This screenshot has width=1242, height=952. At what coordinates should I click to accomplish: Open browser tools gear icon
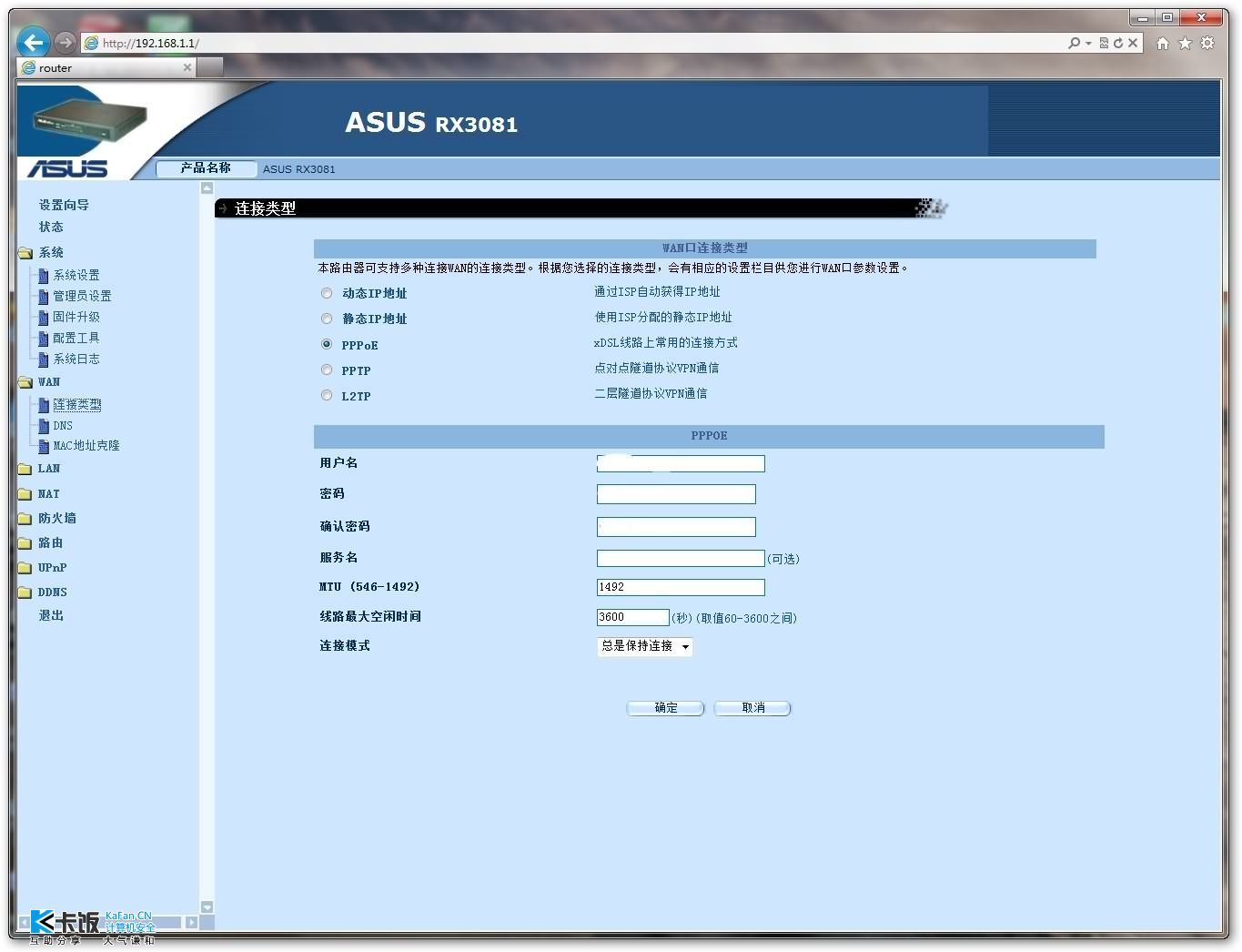(1207, 43)
